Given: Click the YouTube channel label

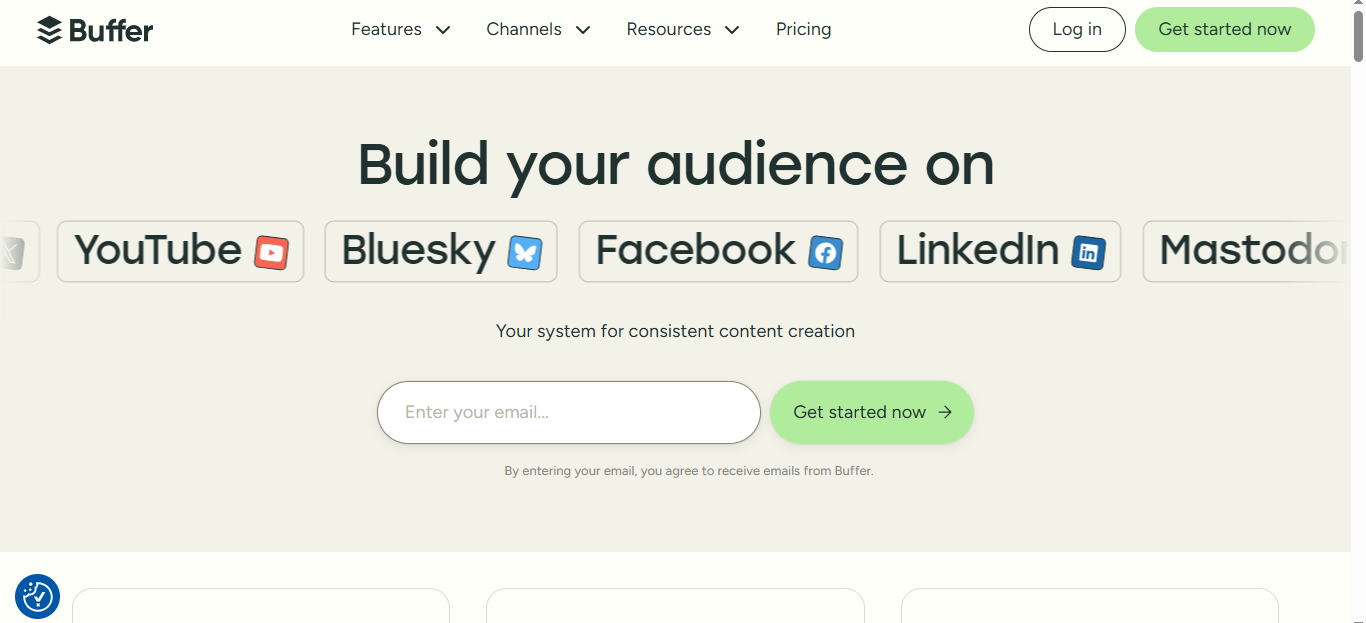Looking at the screenshot, I should 158,251.
